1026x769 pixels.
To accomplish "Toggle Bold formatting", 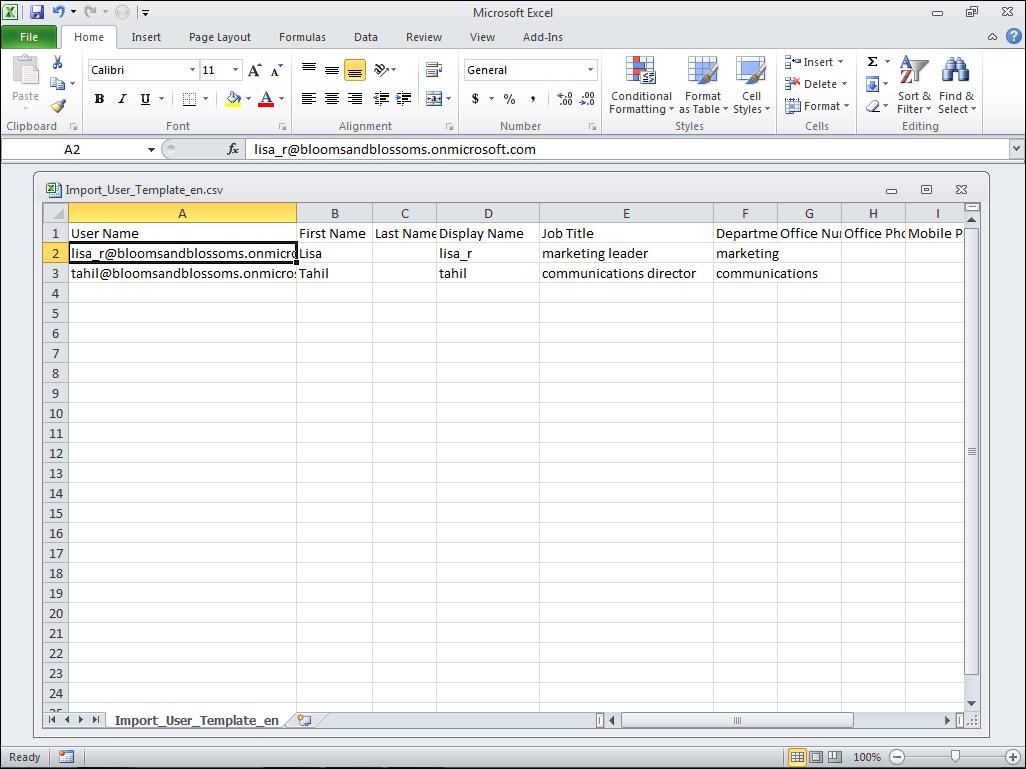I will pos(99,99).
